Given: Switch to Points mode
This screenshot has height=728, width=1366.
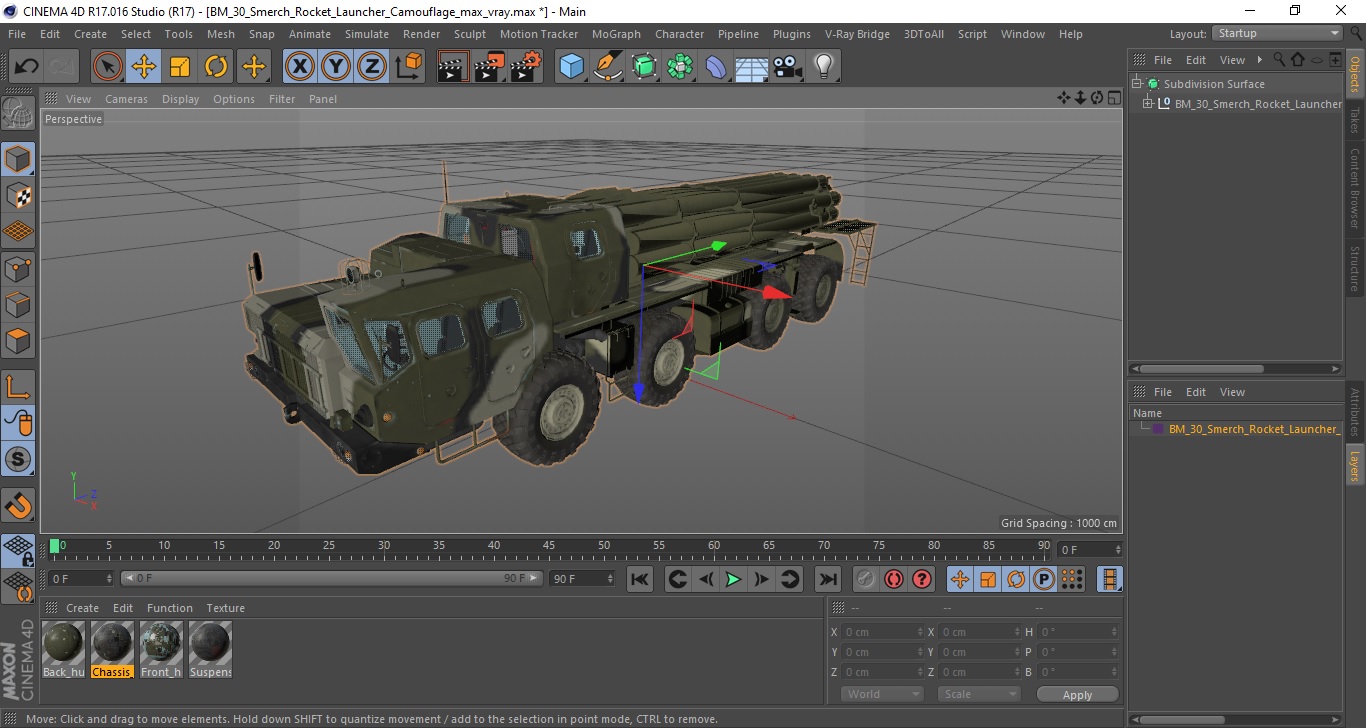Looking at the screenshot, I should [18, 268].
